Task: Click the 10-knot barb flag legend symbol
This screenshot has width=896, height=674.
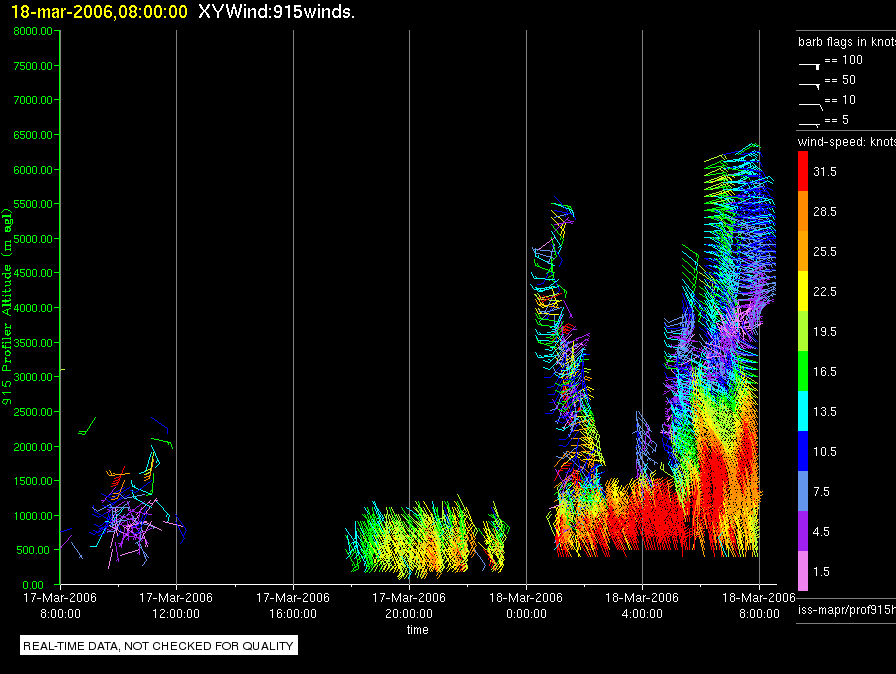Action: [809, 103]
